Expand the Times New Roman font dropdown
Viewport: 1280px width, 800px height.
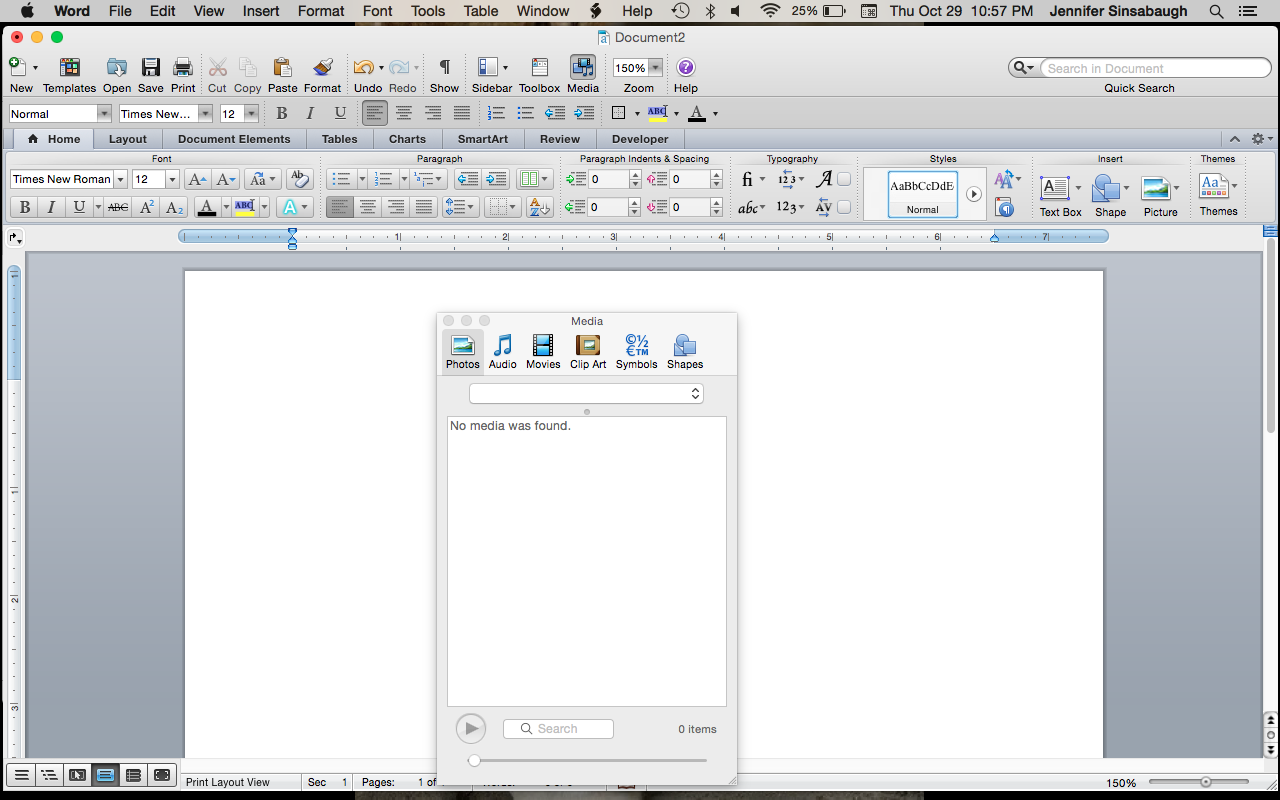tap(120, 180)
